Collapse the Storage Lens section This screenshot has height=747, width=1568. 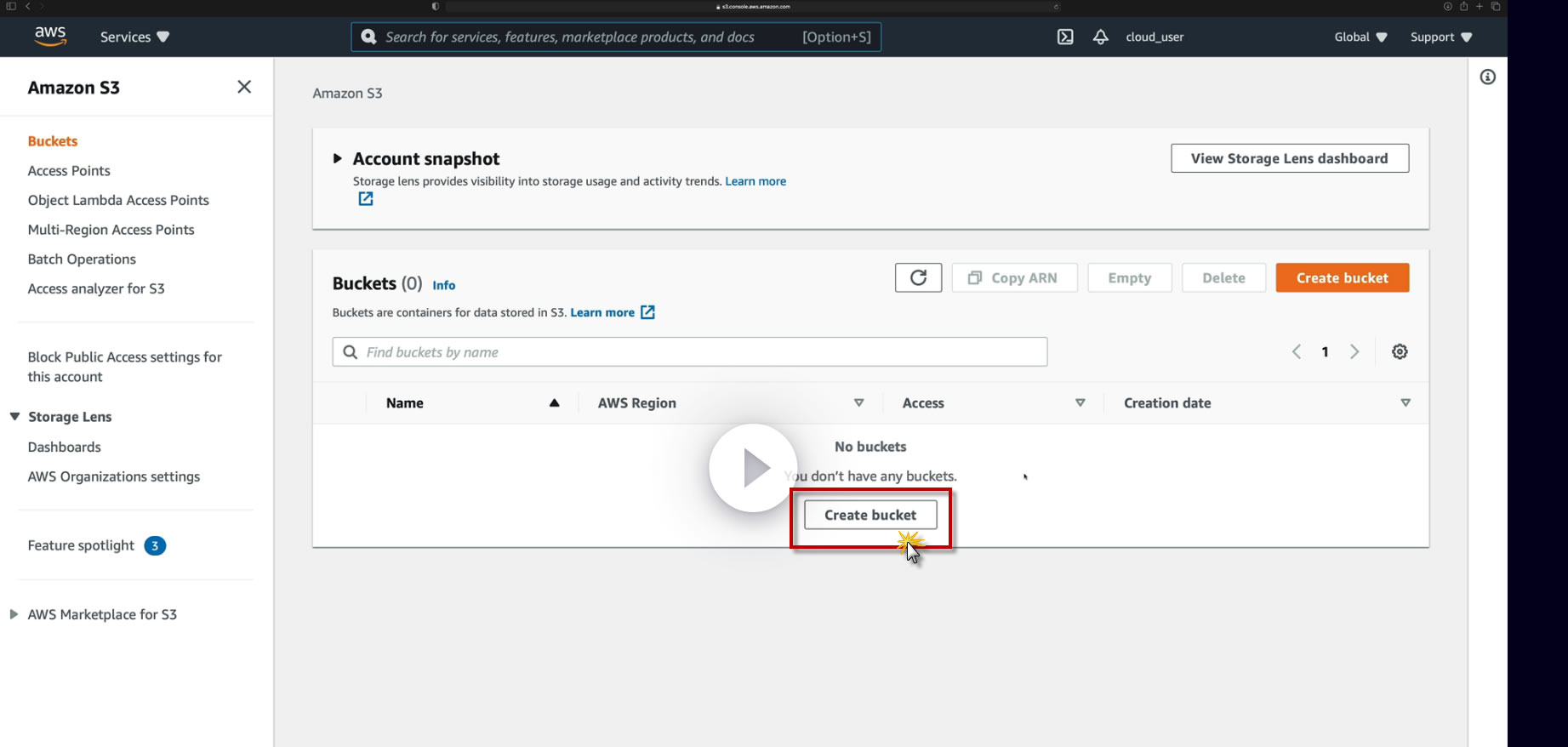(14, 417)
